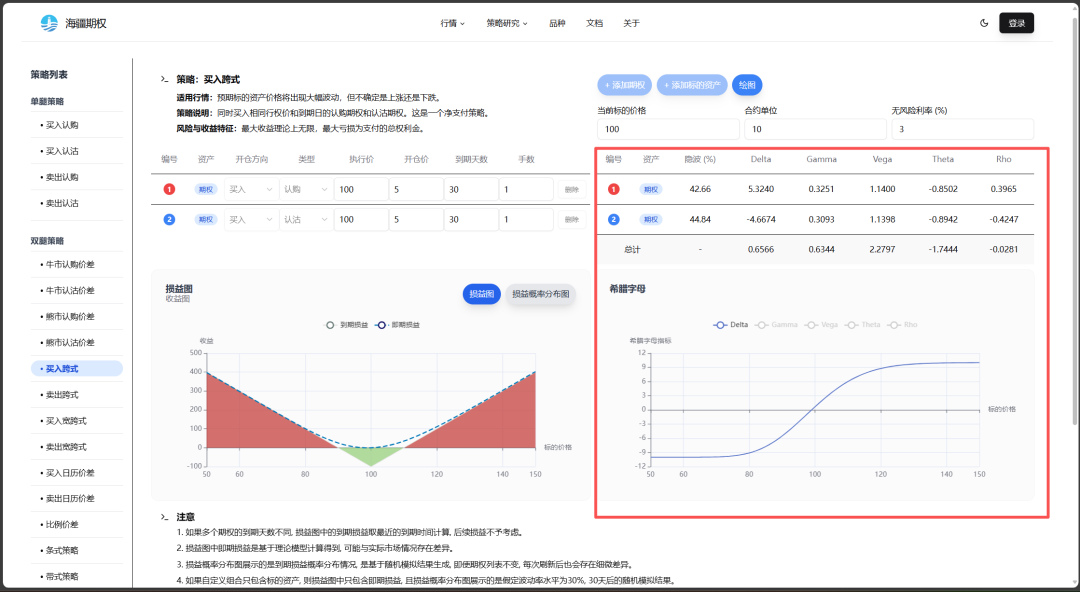Open the 类型 dropdown showing 认沽 in row 2
Image resolution: width=1080 pixels, height=592 pixels.
[305, 219]
